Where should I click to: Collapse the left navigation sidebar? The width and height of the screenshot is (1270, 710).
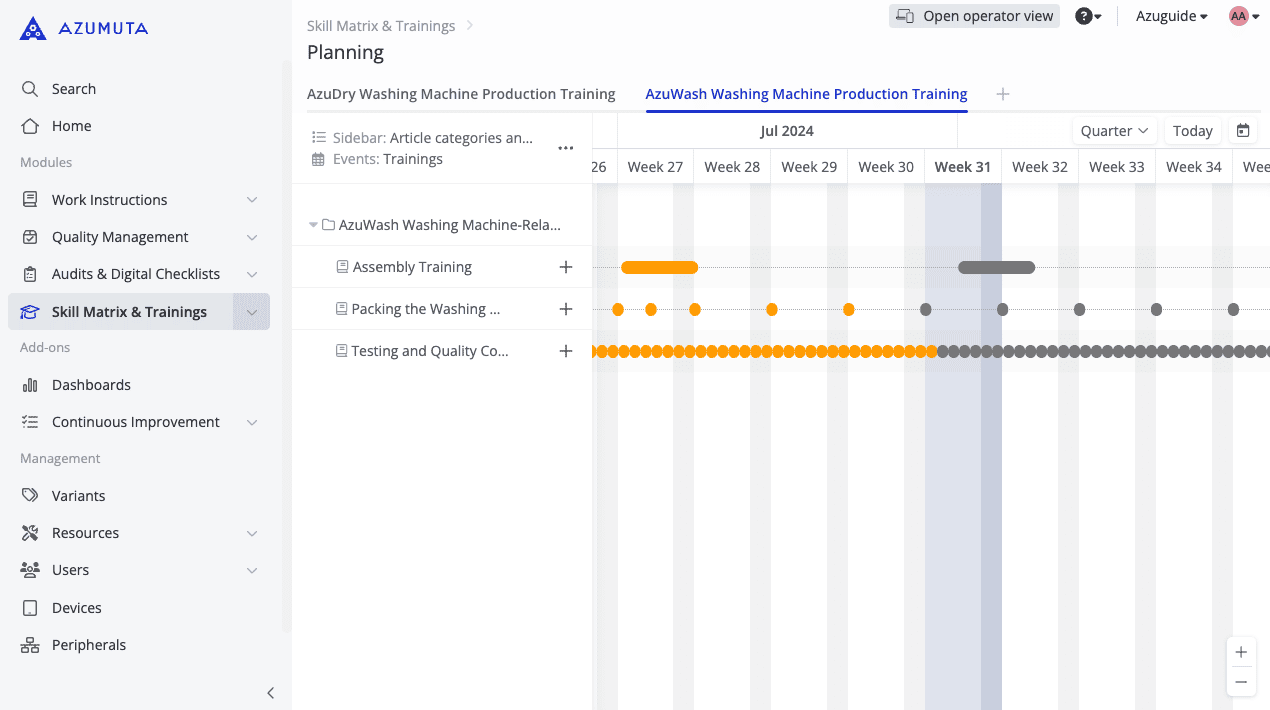[x=270, y=693]
